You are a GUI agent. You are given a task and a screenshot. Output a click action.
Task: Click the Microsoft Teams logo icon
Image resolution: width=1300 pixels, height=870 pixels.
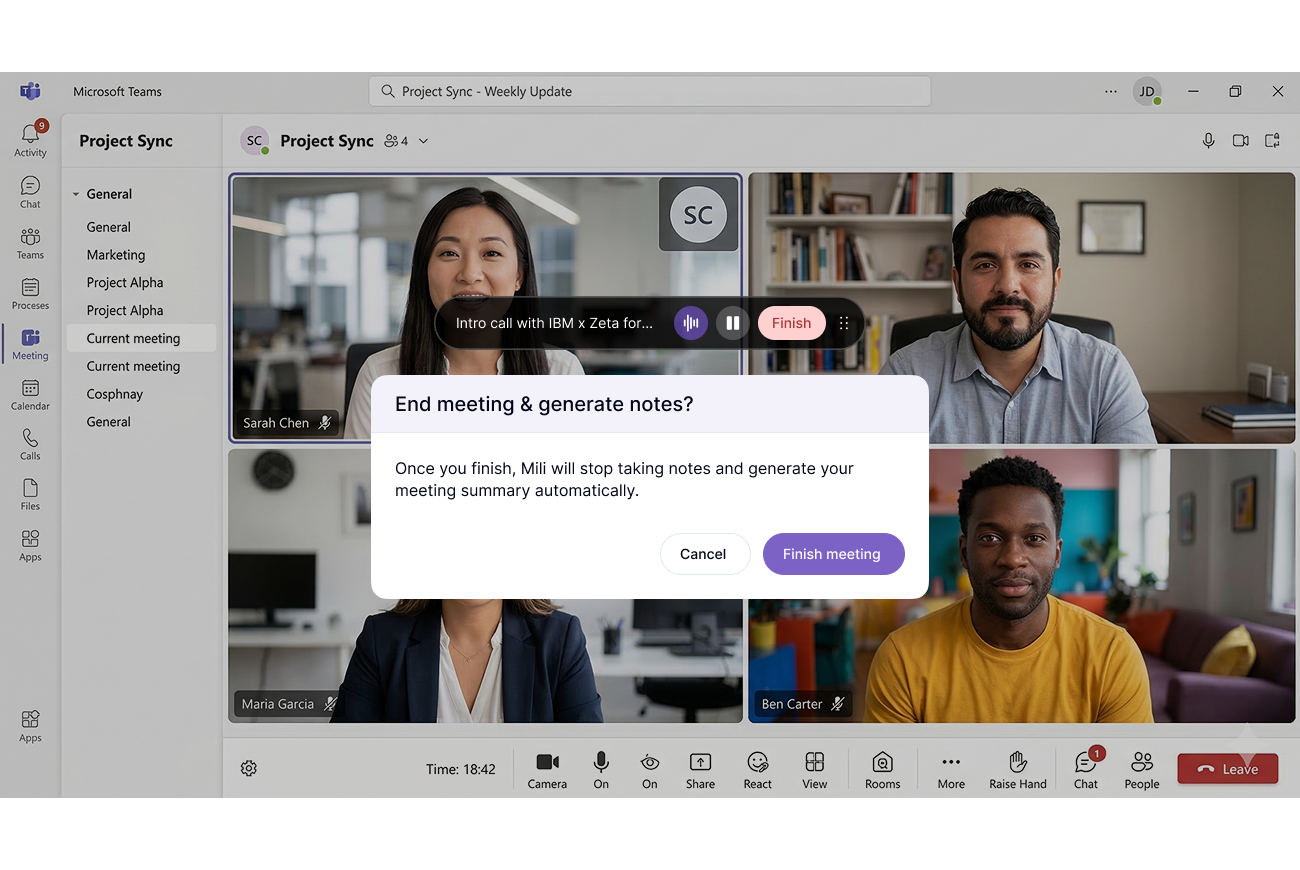click(x=30, y=91)
